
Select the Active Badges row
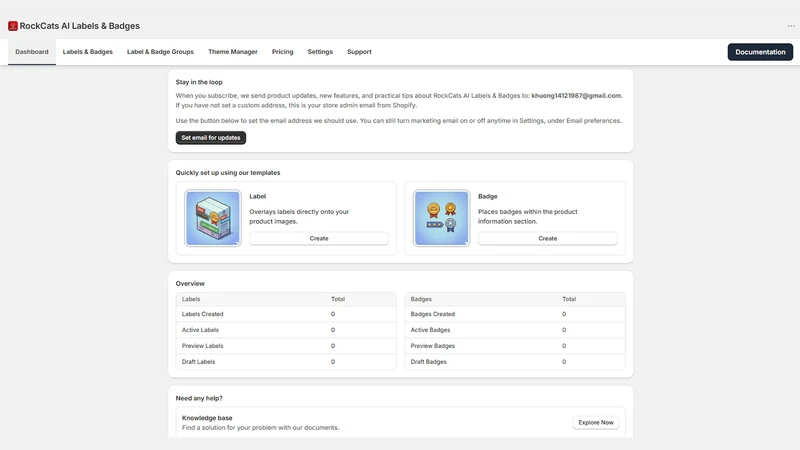pos(515,330)
